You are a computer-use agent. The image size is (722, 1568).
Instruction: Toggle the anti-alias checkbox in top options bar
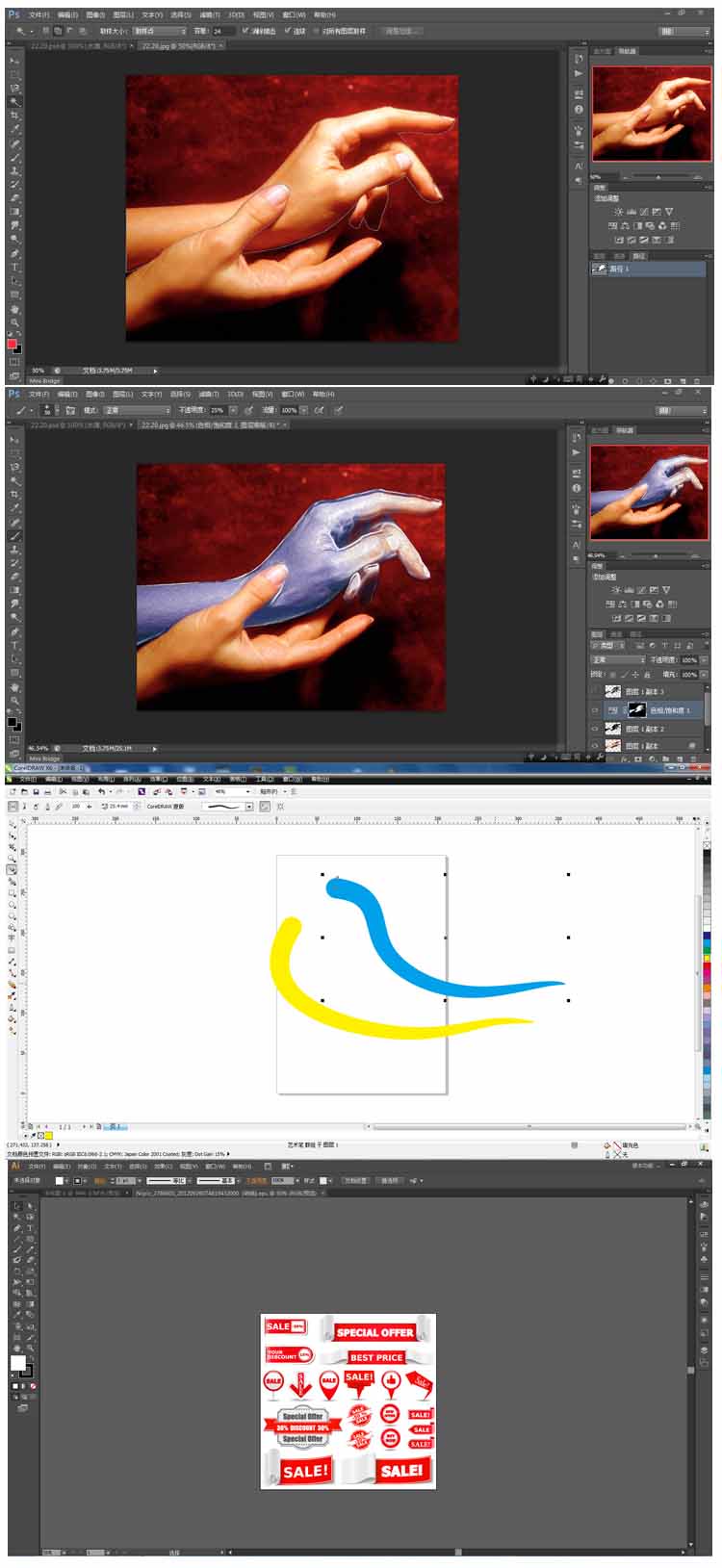click(x=245, y=31)
